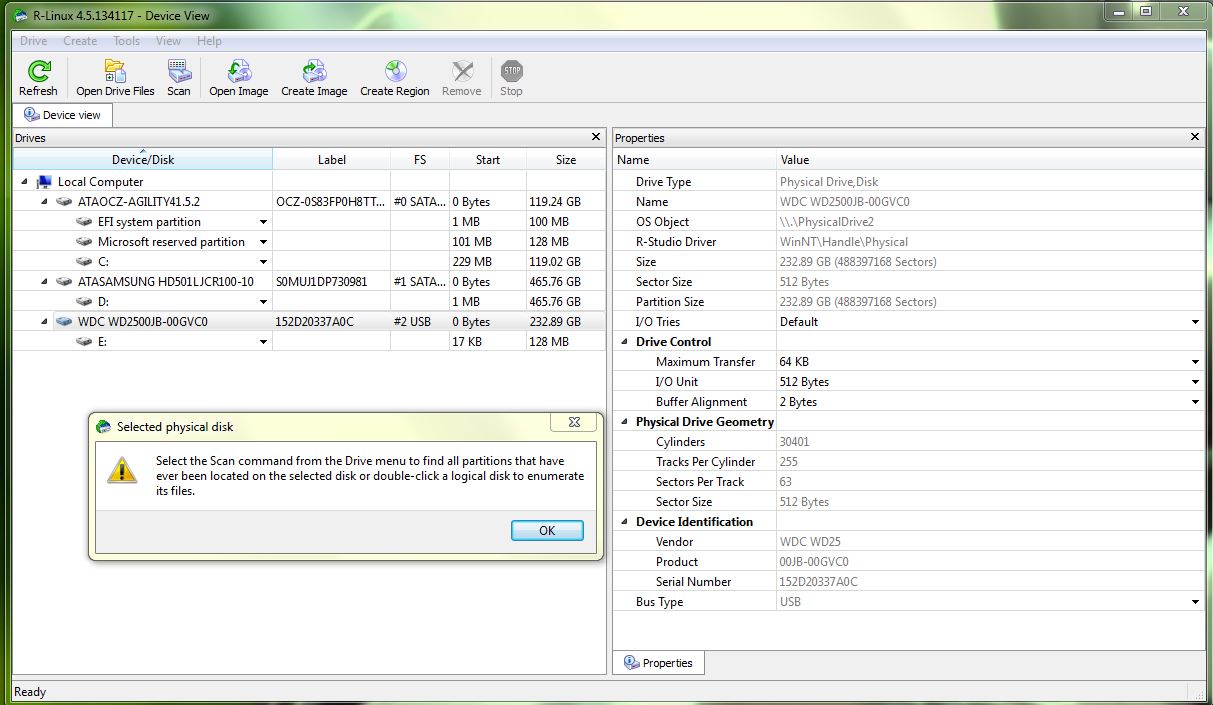Select the Serial Number value 152D20337A0C

(x=819, y=582)
